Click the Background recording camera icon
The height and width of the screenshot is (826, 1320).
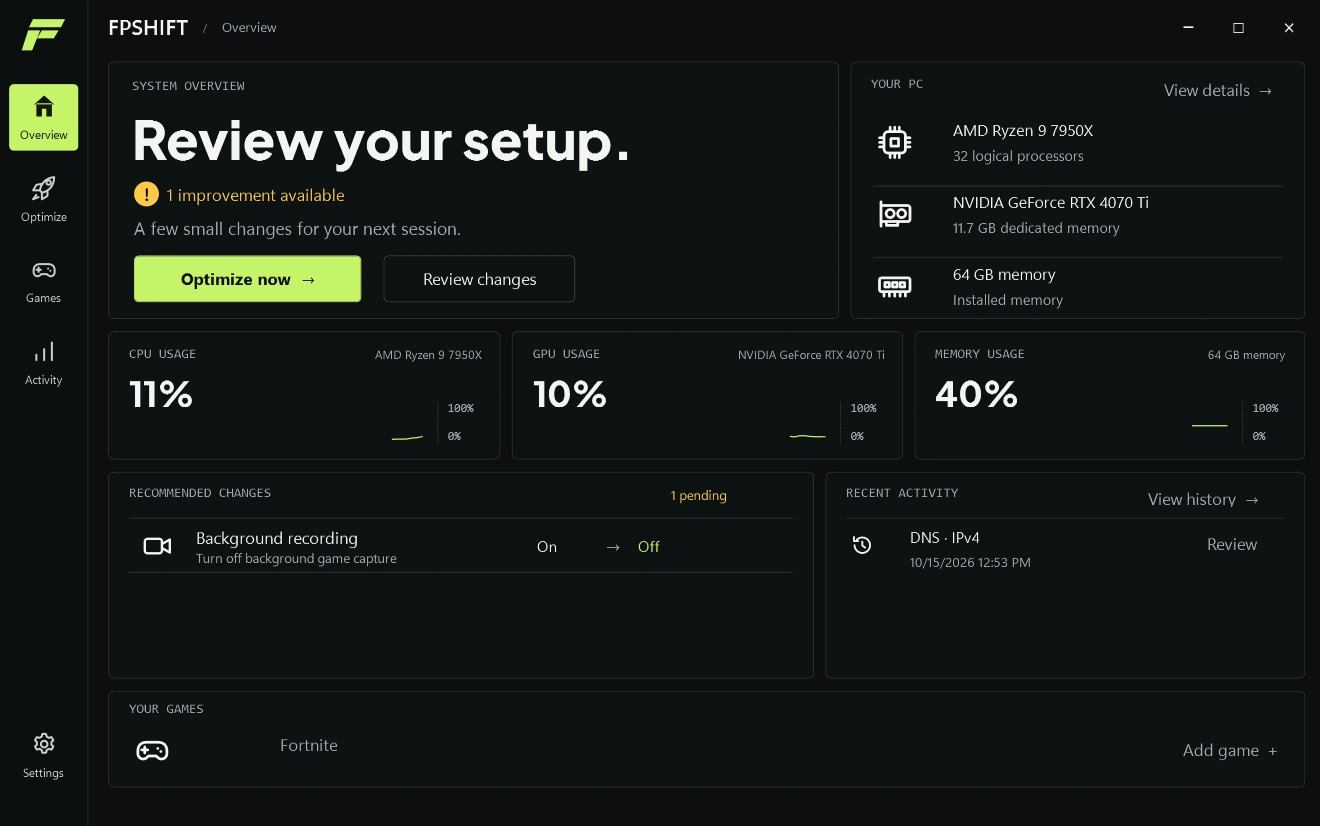(x=158, y=546)
